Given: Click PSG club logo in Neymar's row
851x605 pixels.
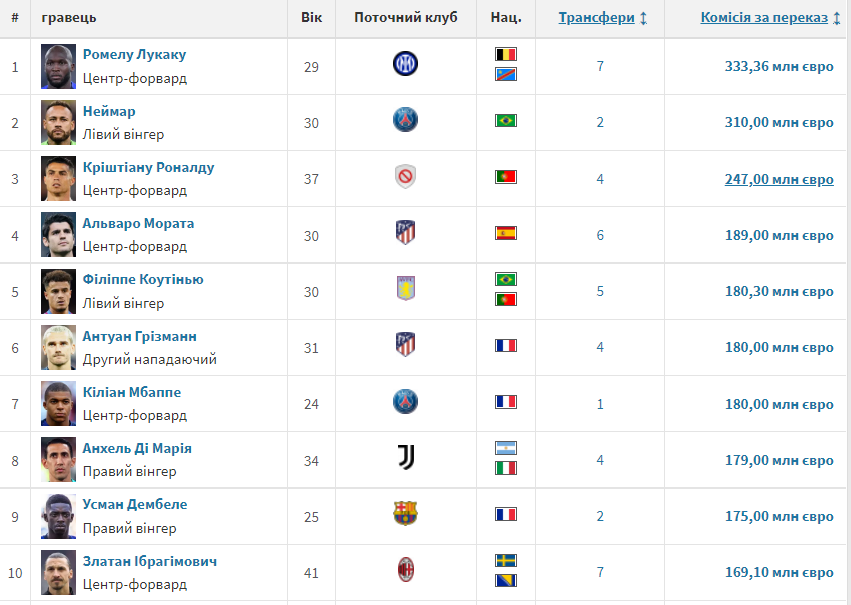Looking at the screenshot, I should [405, 121].
